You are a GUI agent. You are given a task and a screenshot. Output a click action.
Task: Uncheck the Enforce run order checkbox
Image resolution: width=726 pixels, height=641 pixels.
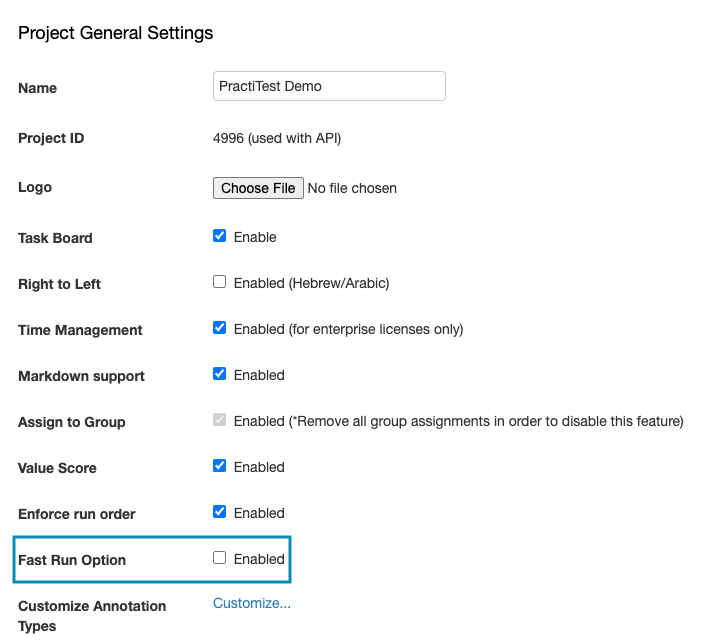[220, 513]
